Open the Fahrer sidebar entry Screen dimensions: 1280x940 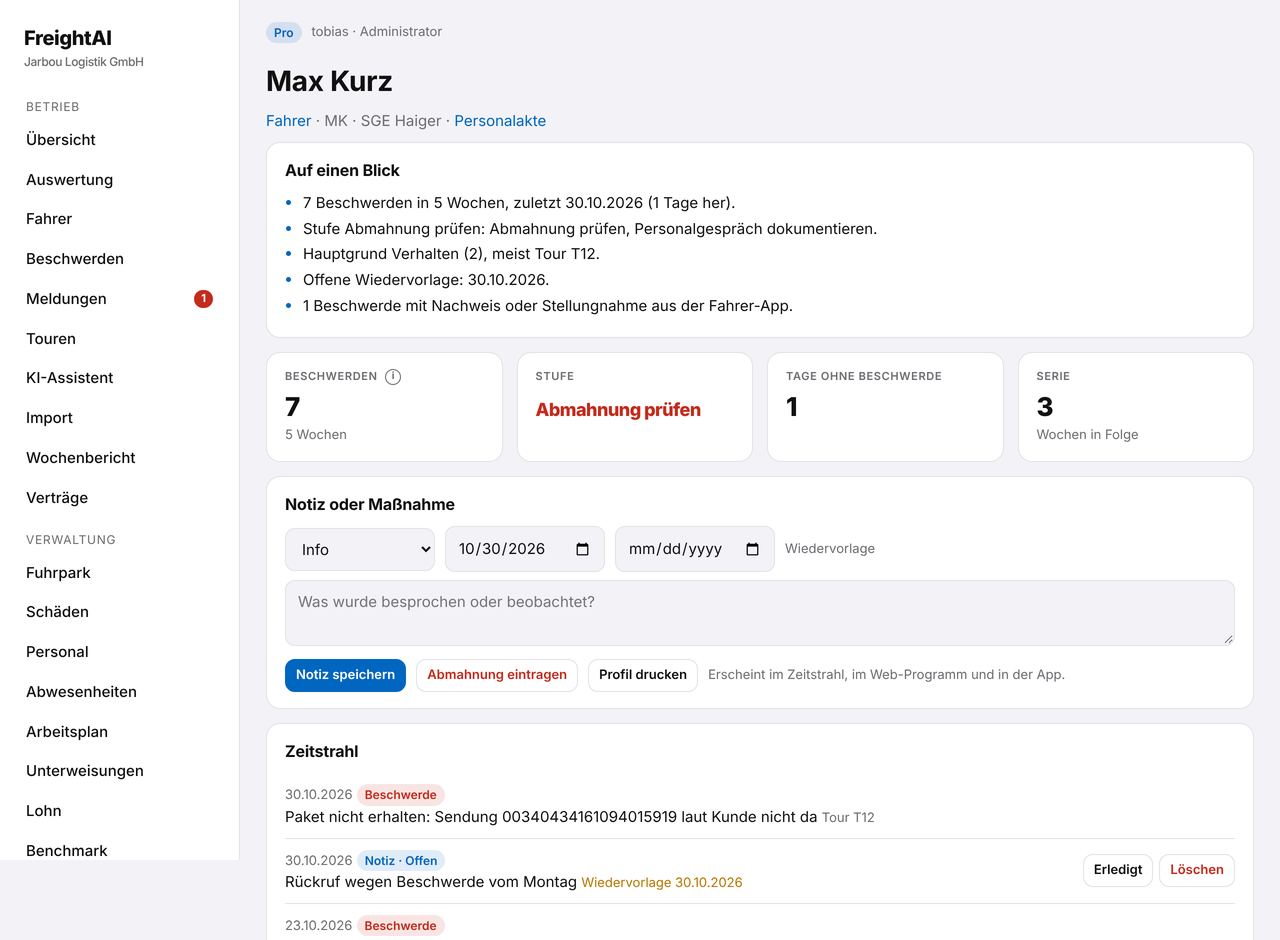49,219
